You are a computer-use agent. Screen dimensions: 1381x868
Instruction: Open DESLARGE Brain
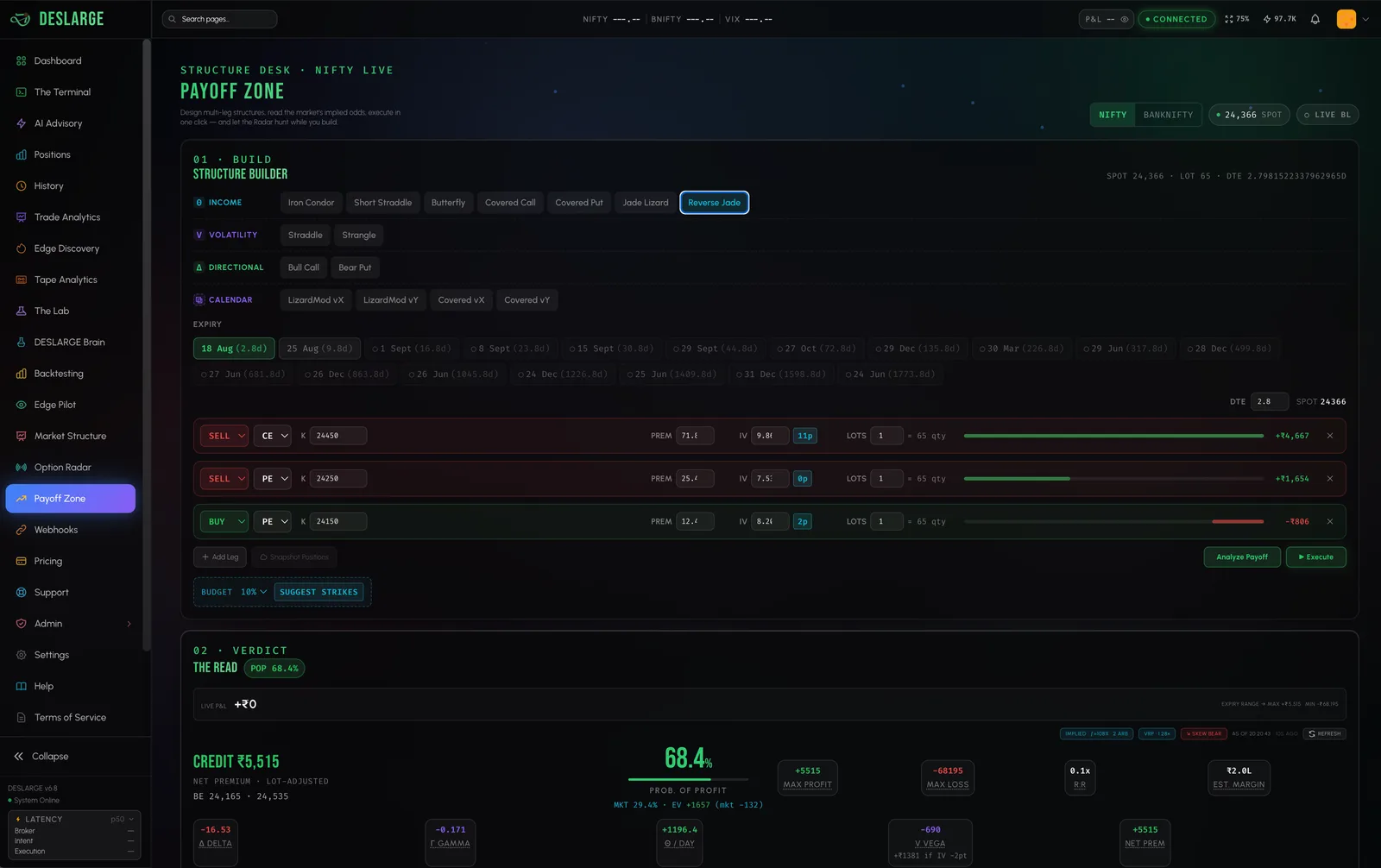[x=71, y=343]
